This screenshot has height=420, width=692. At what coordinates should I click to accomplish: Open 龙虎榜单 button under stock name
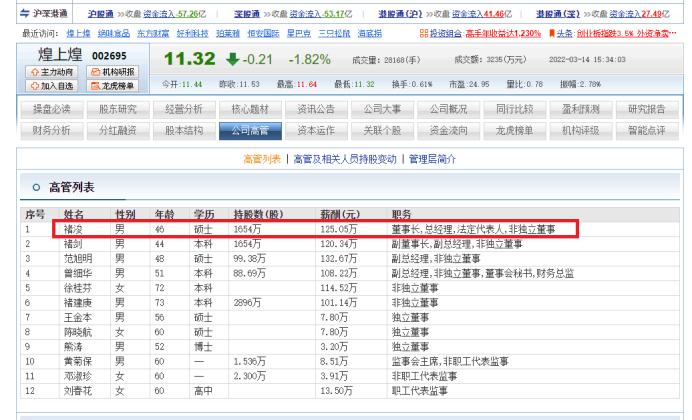tap(113, 86)
